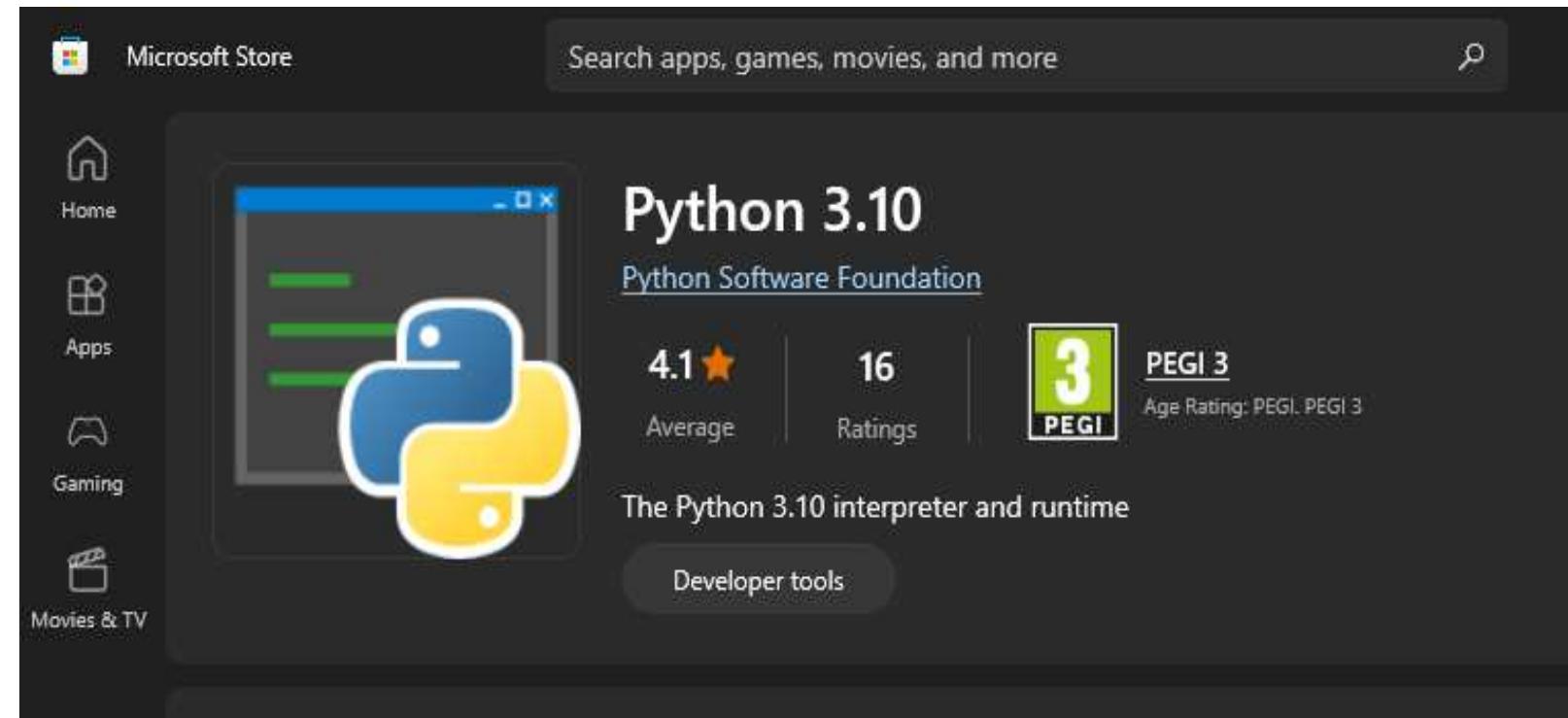1568x718 pixels.
Task: Click the 4.1 Average rating score
Action: pyautogui.click(x=671, y=366)
